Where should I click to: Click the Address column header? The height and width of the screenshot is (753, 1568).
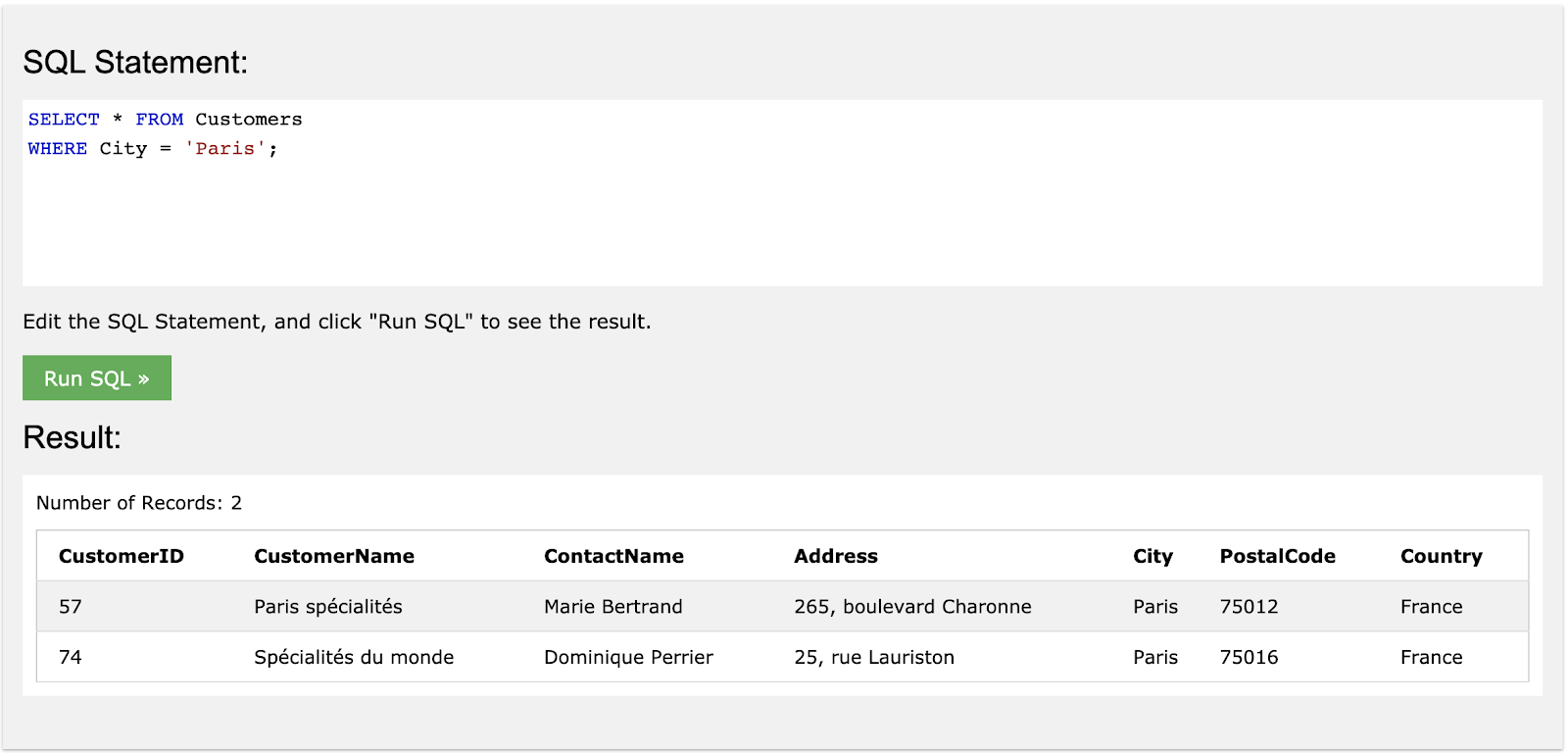coord(836,557)
